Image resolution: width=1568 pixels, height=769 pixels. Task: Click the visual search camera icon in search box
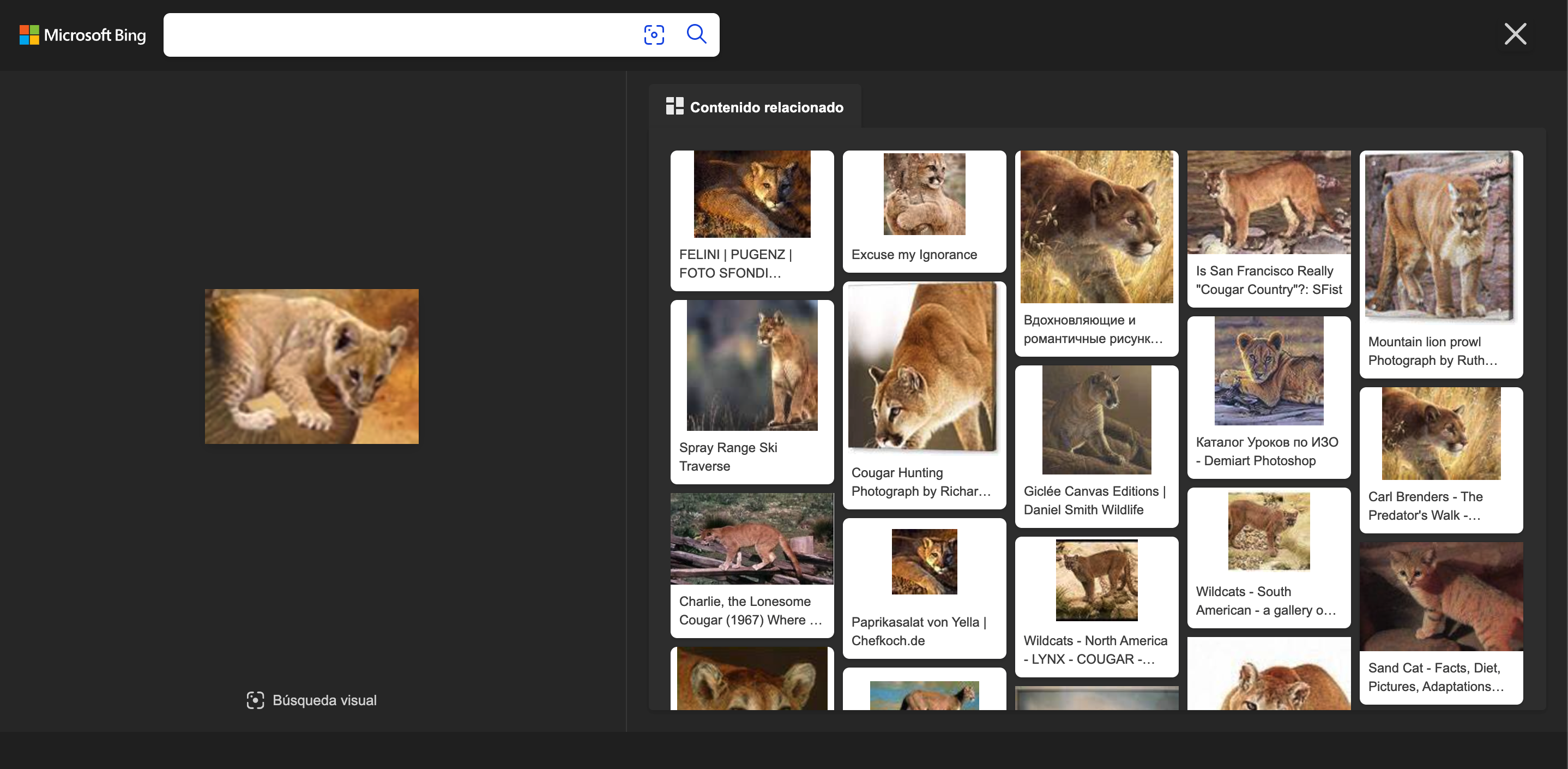(654, 35)
